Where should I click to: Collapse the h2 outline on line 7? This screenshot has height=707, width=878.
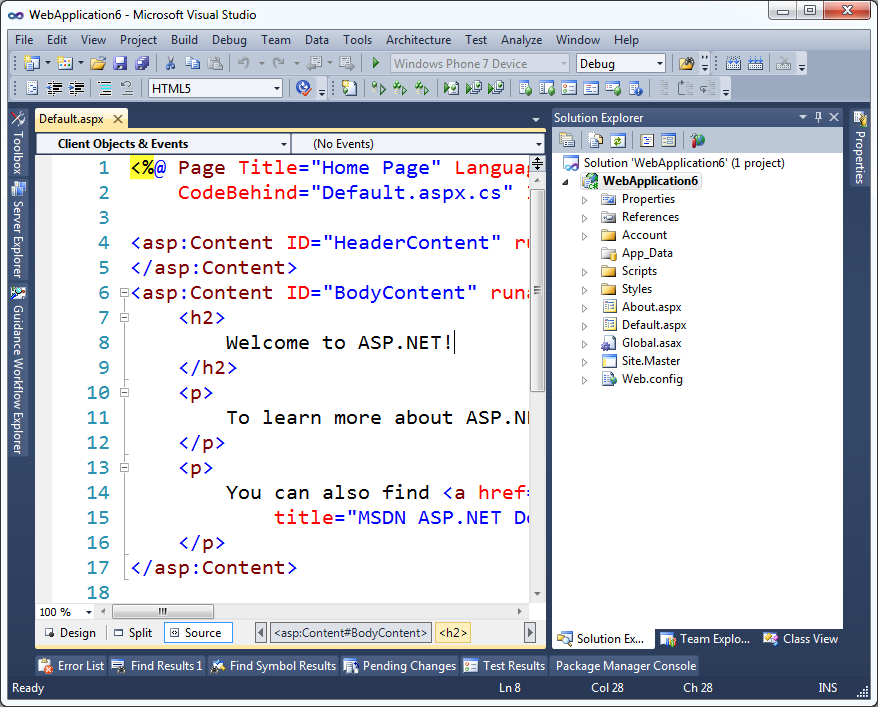(124, 317)
